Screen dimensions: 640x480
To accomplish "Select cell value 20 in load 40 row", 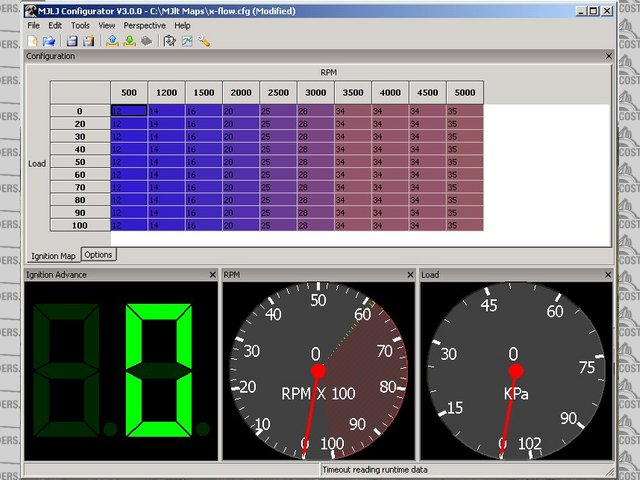I will coord(241,149).
